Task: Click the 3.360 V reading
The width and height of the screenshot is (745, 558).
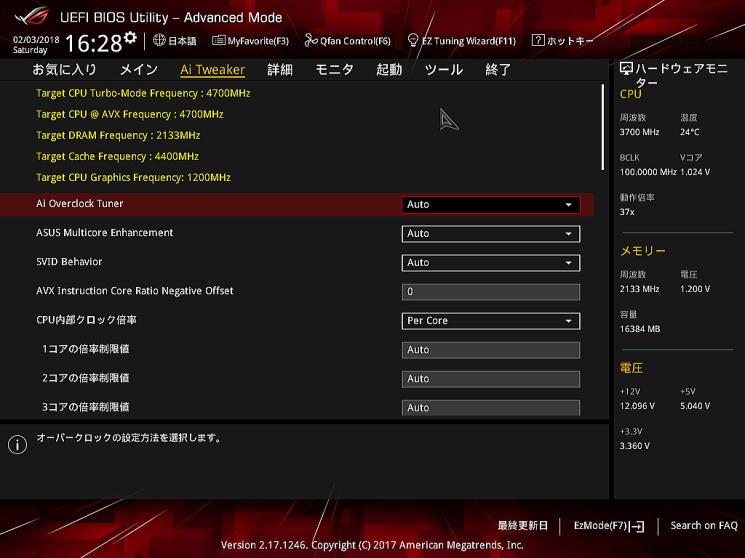Action: [635, 446]
